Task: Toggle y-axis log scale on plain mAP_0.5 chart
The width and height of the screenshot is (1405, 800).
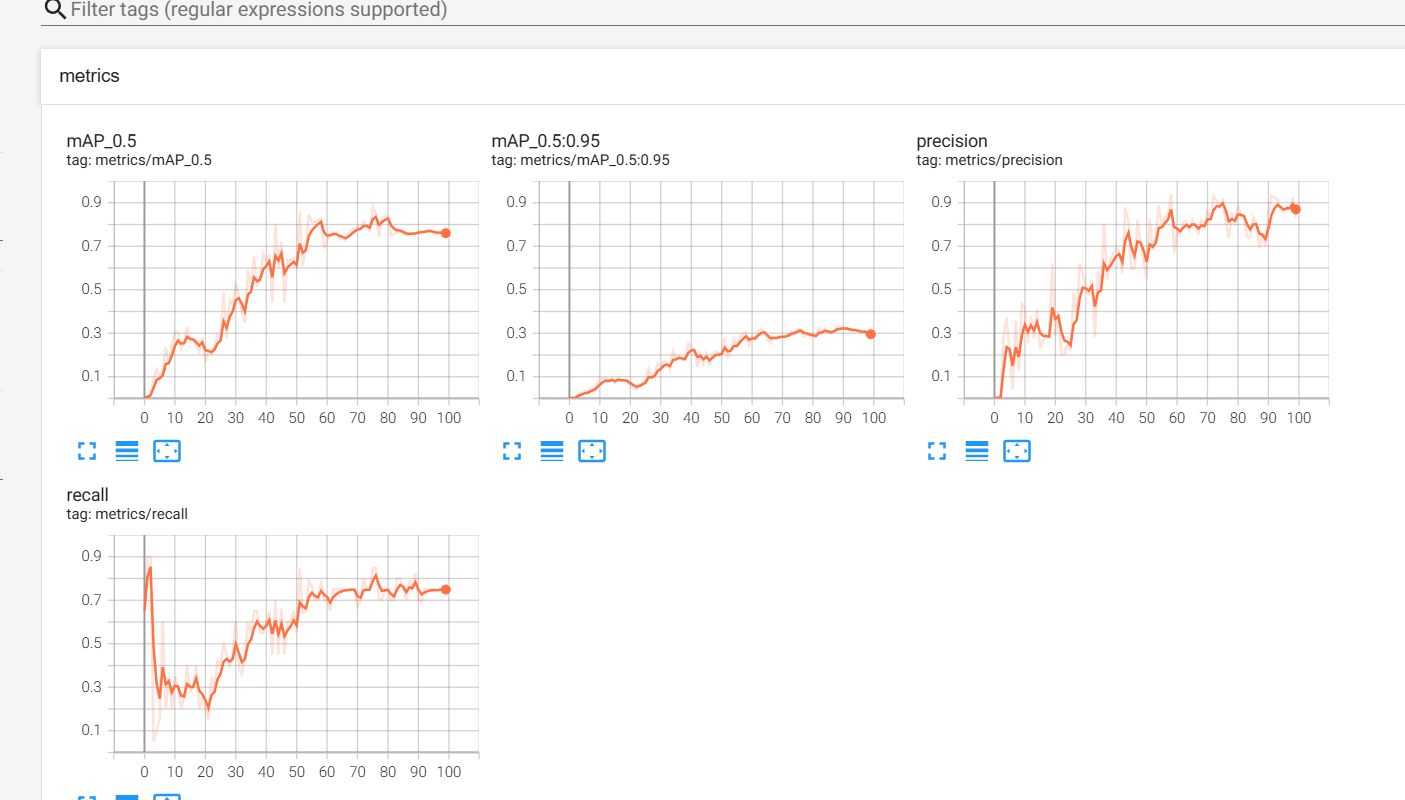Action: click(127, 451)
